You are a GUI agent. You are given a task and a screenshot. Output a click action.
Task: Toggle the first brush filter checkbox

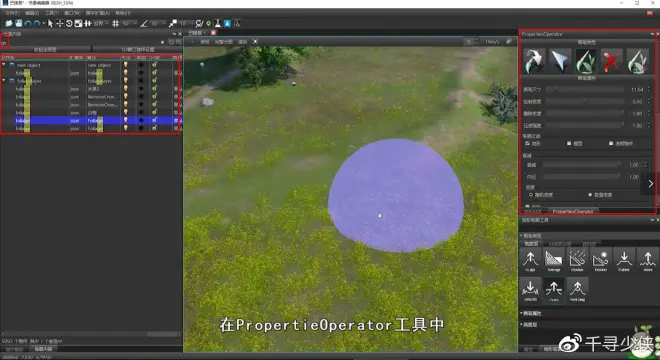[528, 144]
